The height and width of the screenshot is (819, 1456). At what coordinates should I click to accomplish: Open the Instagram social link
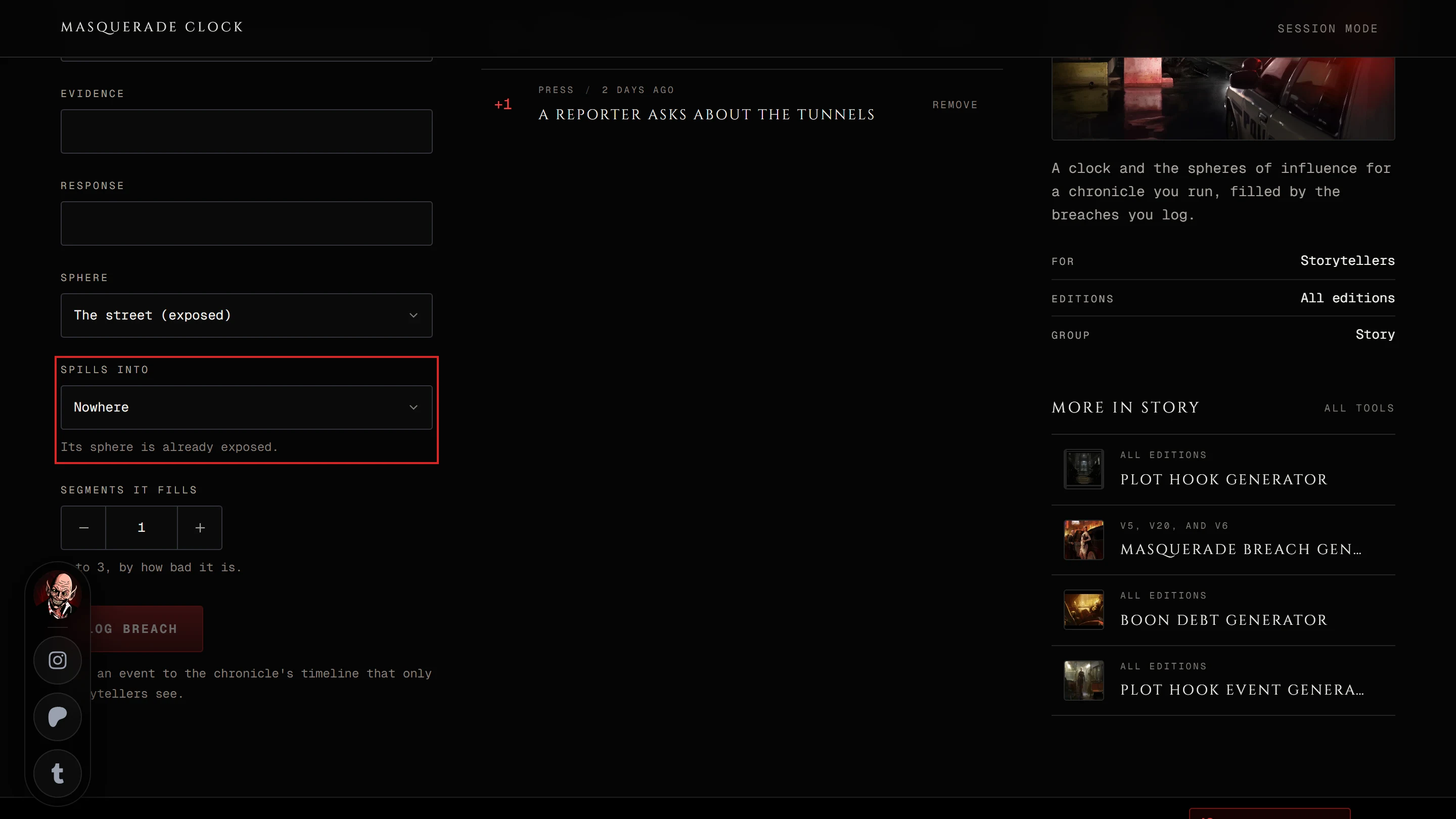pos(58,660)
